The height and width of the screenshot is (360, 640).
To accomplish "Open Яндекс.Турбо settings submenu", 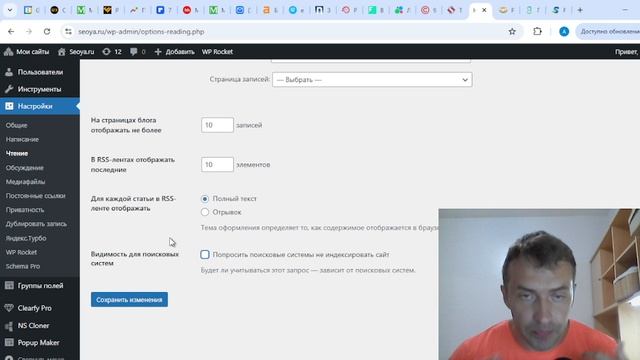I will click(x=26, y=238).
